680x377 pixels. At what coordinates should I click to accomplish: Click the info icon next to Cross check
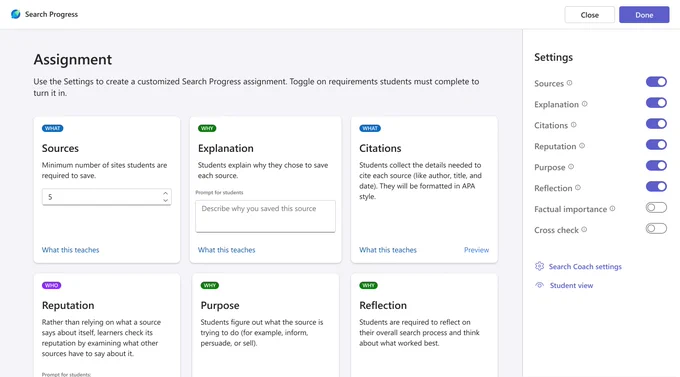coord(584,229)
